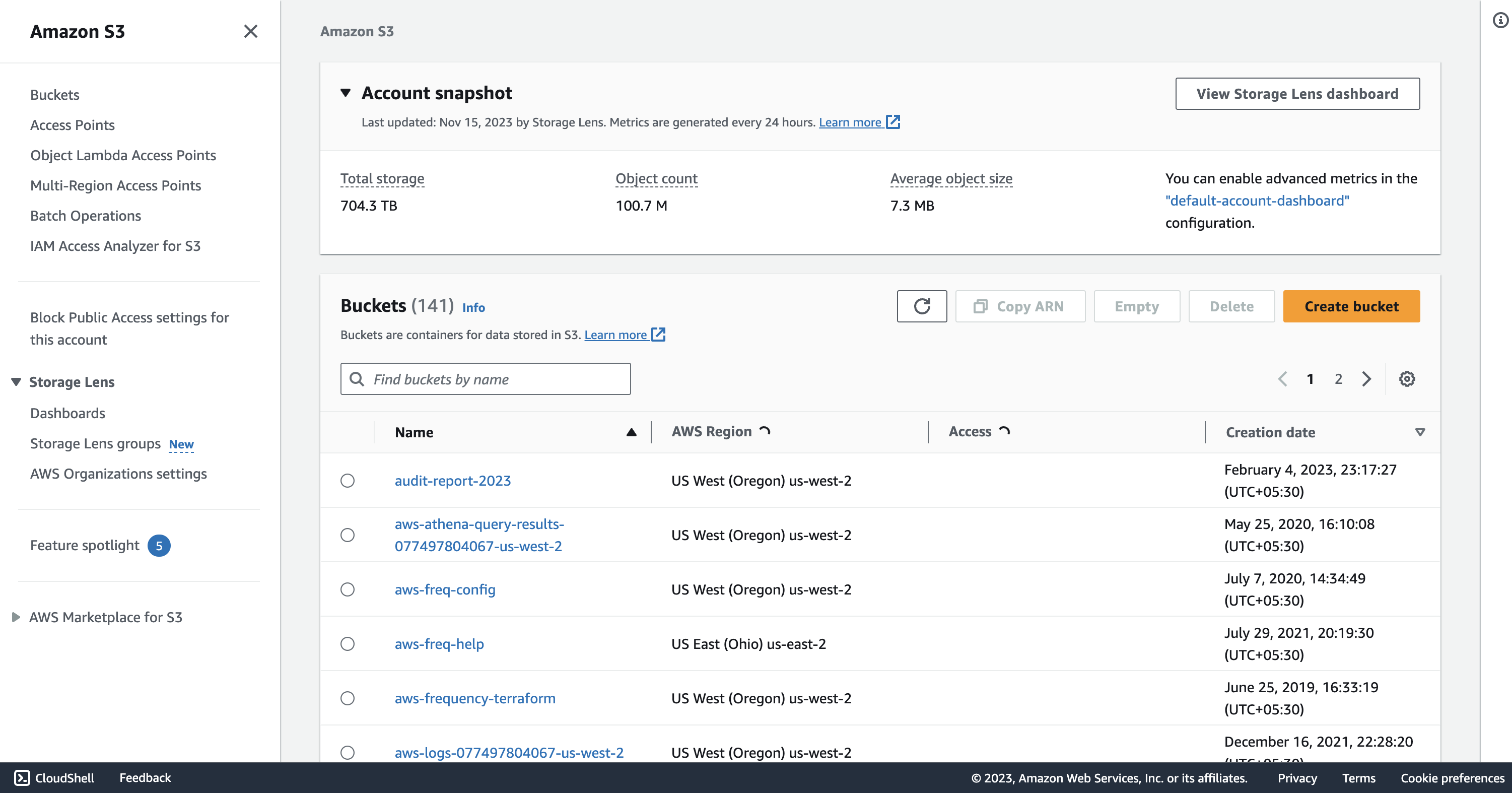The width and height of the screenshot is (1512, 793).
Task: Click the Find buckets search field
Action: click(x=486, y=379)
